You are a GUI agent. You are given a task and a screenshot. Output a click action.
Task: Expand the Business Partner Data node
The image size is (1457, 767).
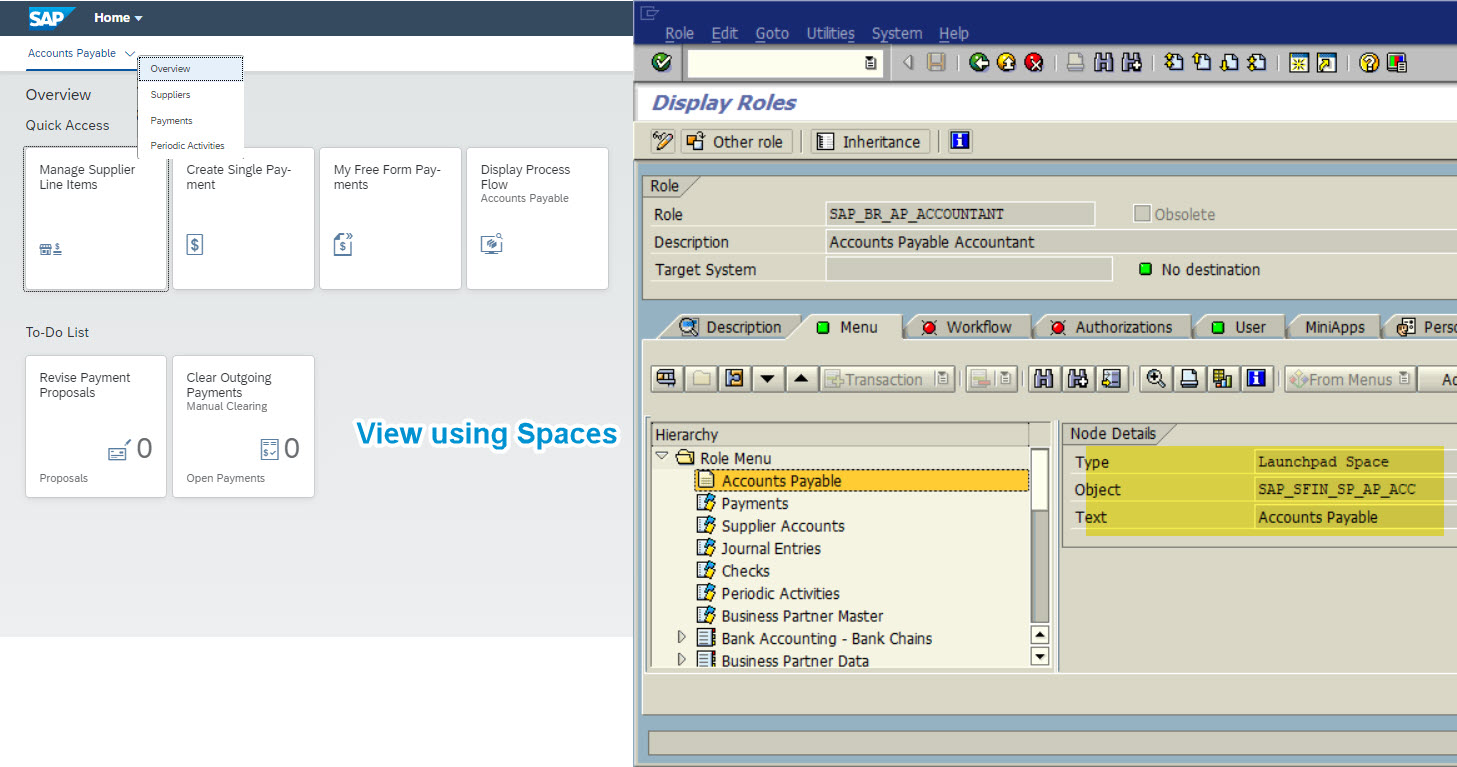point(683,660)
